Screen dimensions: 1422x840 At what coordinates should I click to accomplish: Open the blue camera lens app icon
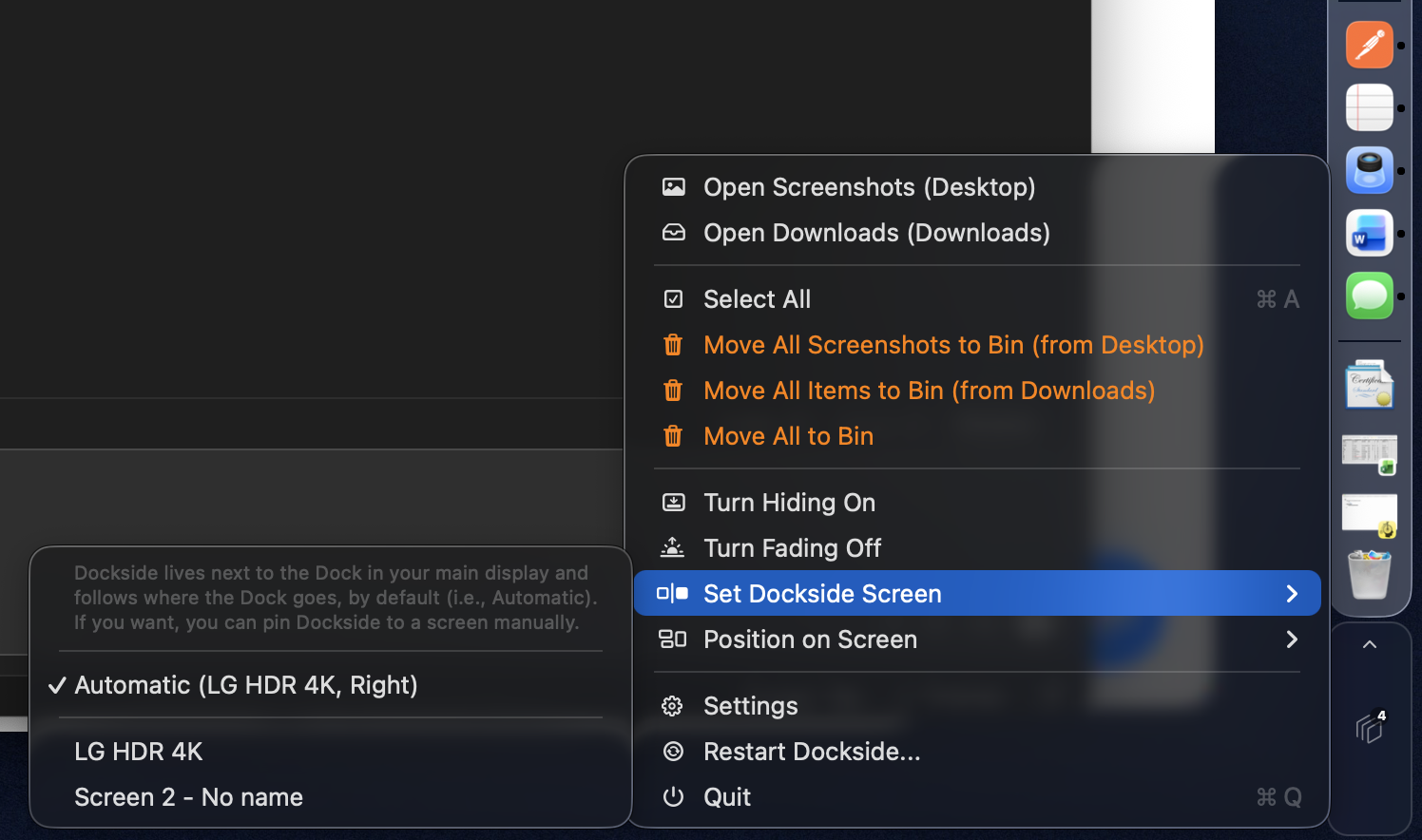pyautogui.click(x=1369, y=170)
